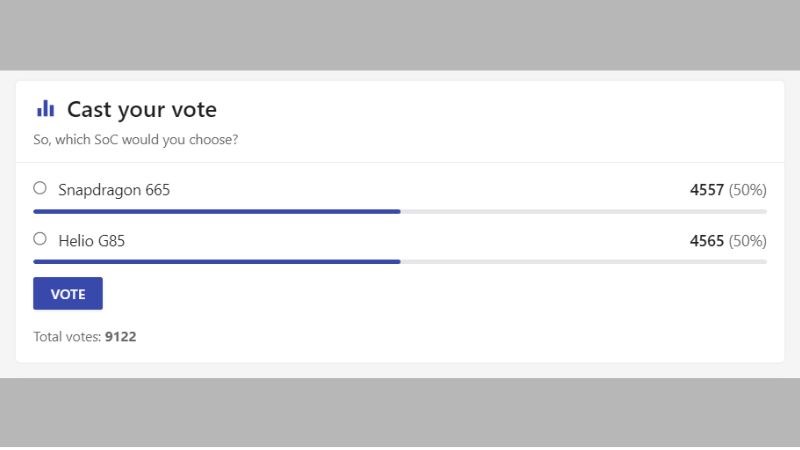Click the Snapdragon 665 option label
800x450 pixels.
tap(114, 190)
